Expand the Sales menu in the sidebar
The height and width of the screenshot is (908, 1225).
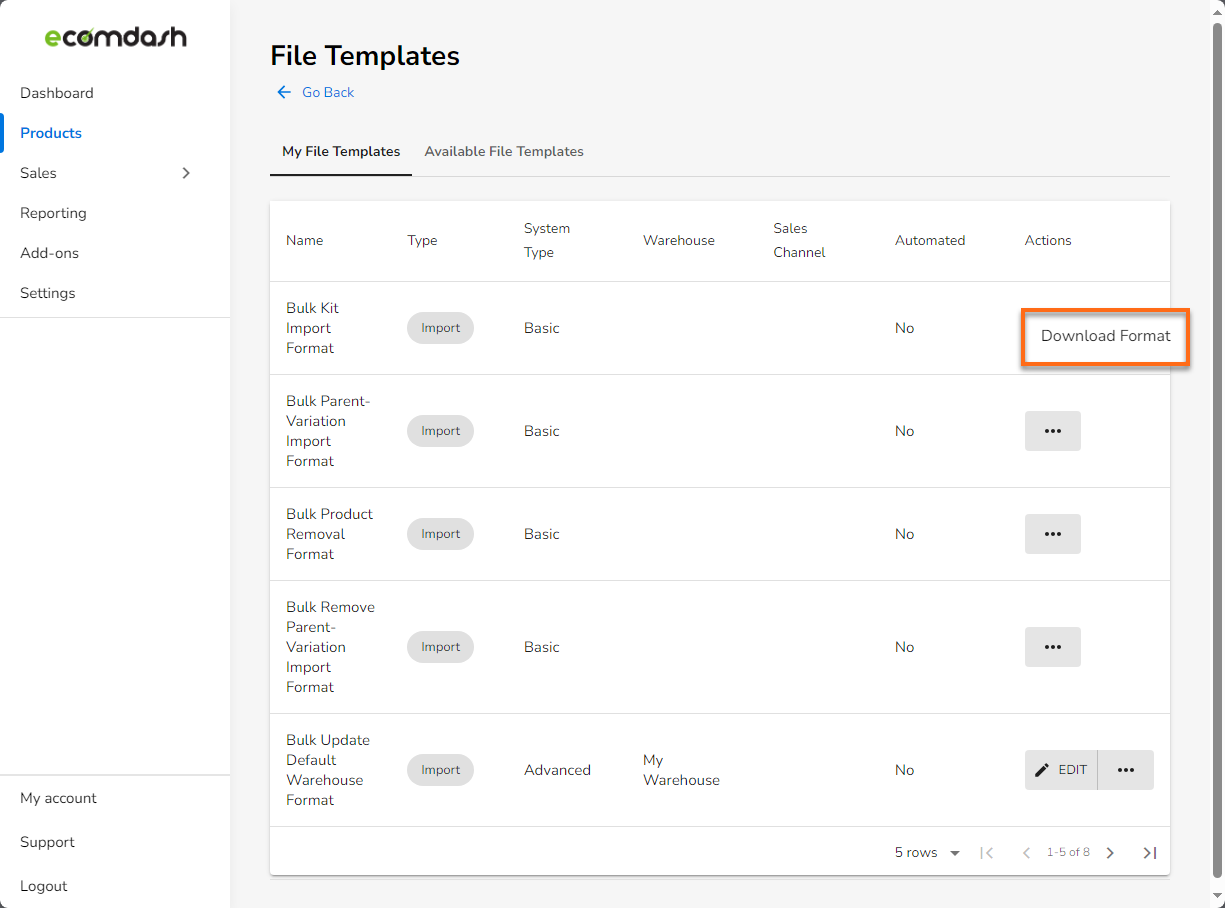(186, 172)
